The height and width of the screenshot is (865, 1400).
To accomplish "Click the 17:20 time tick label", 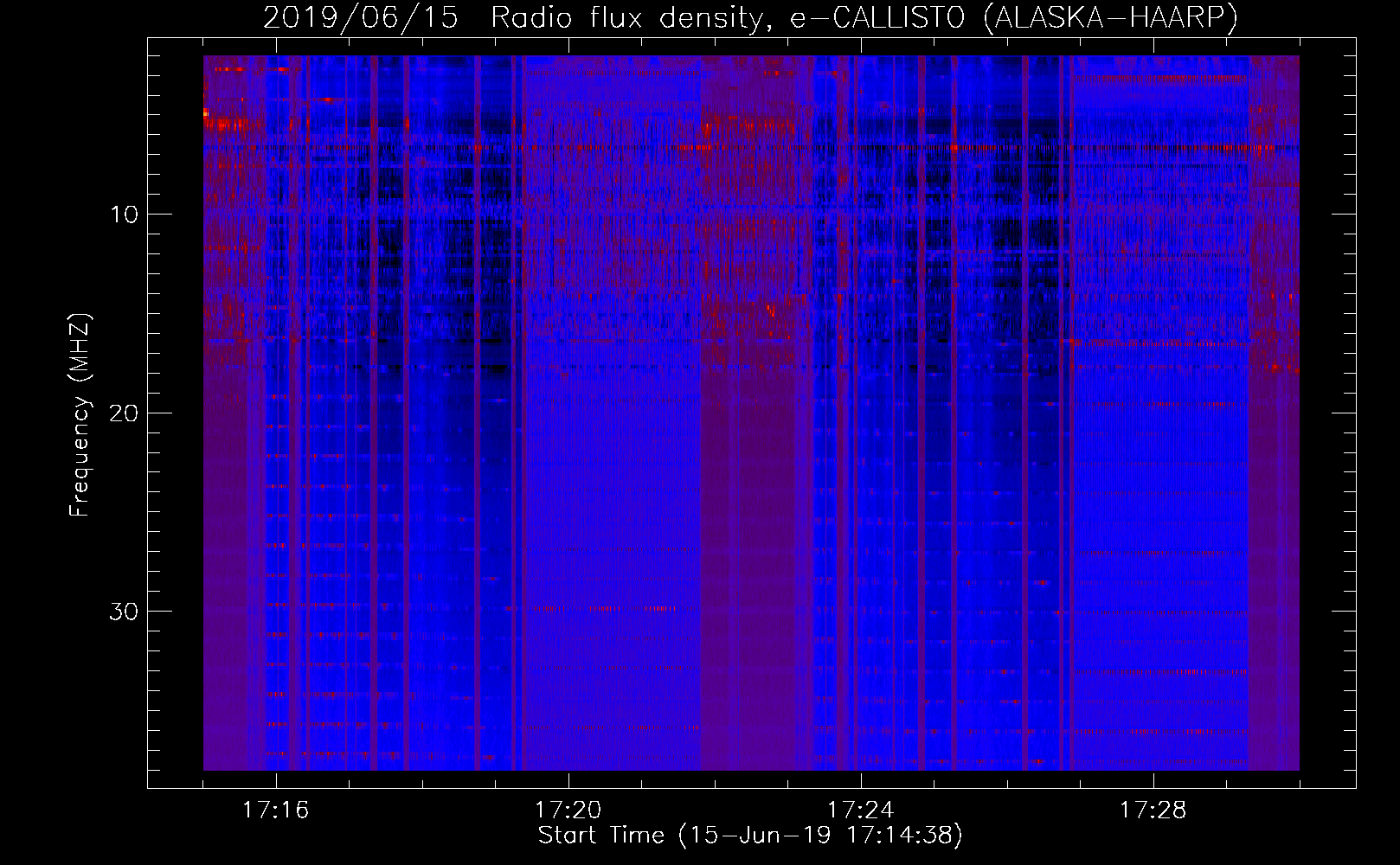I will [568, 811].
